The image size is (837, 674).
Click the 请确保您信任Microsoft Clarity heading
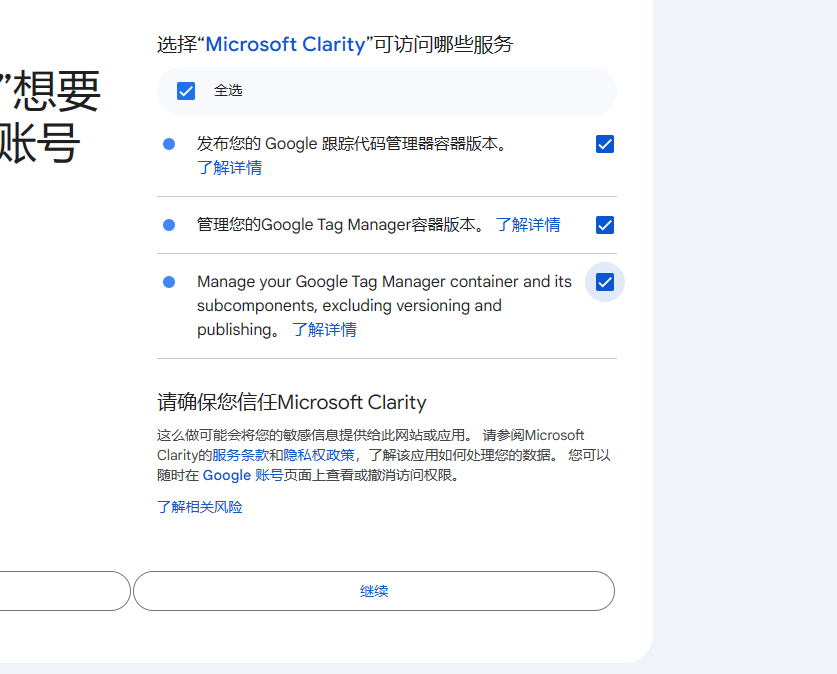(x=292, y=403)
